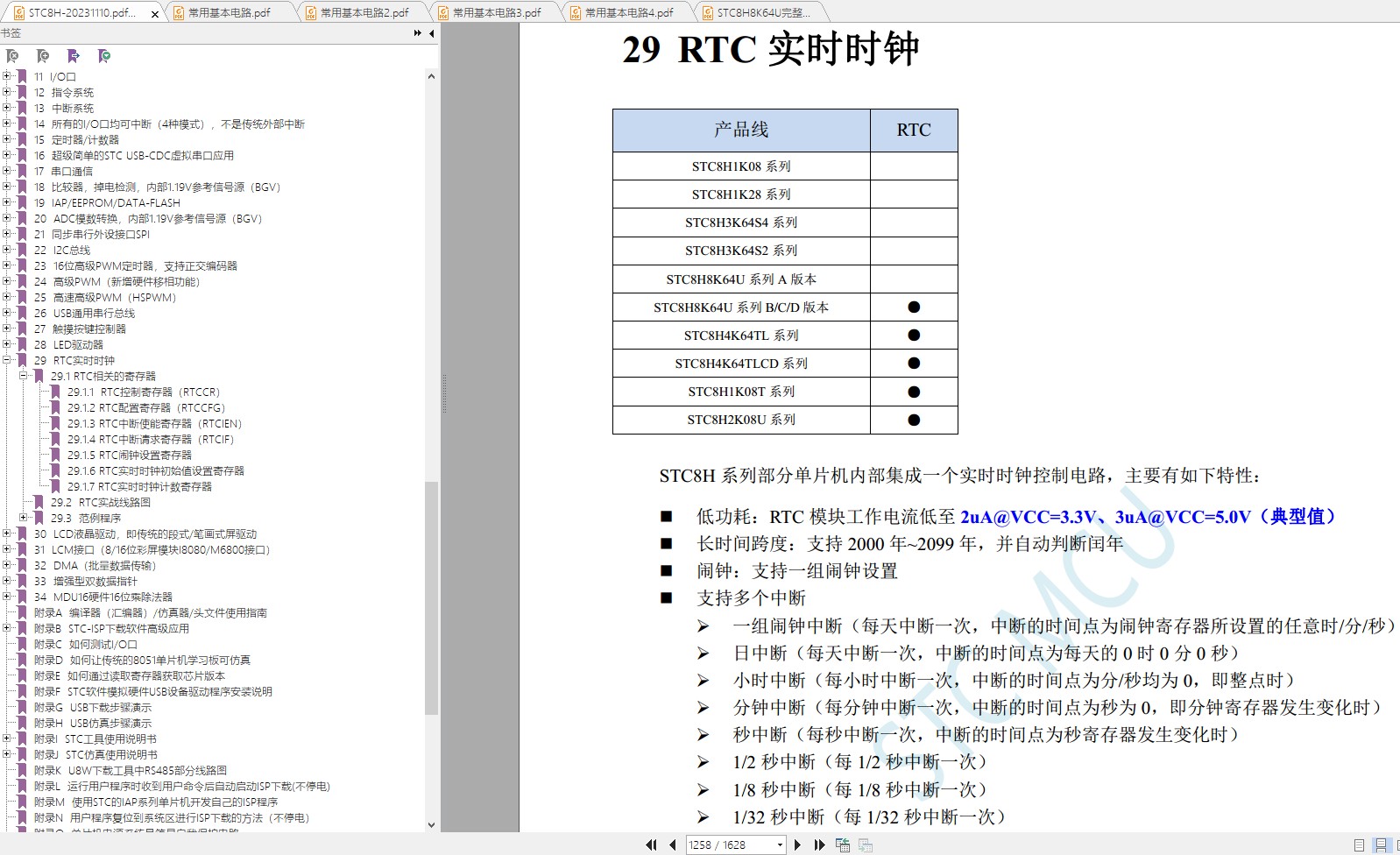
Task: Click the 29 RTC 实时时钟 heading
Action: point(771,49)
